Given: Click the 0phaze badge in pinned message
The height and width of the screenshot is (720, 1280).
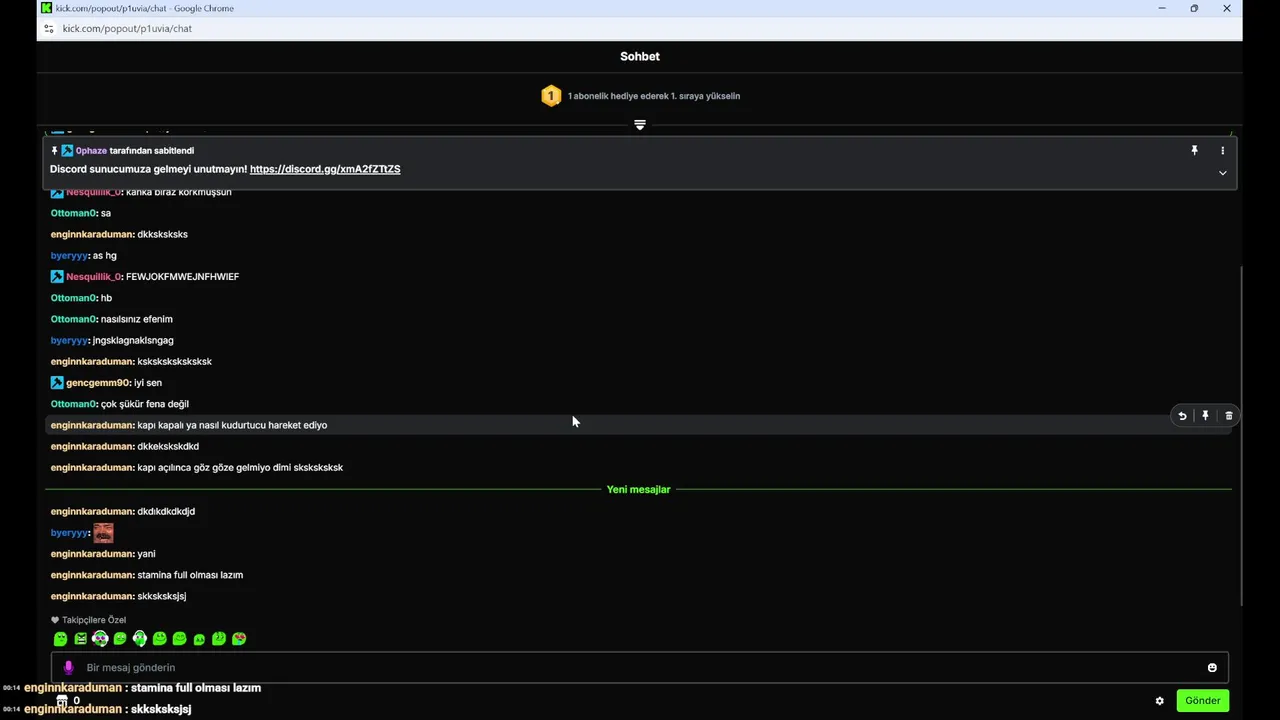Looking at the screenshot, I should (x=67, y=150).
